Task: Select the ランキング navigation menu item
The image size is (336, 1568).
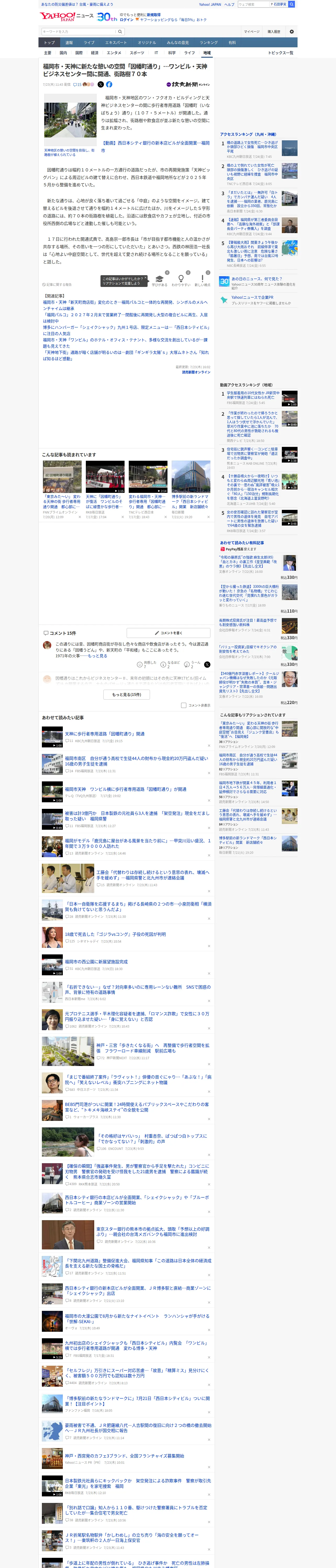Action: (209, 43)
